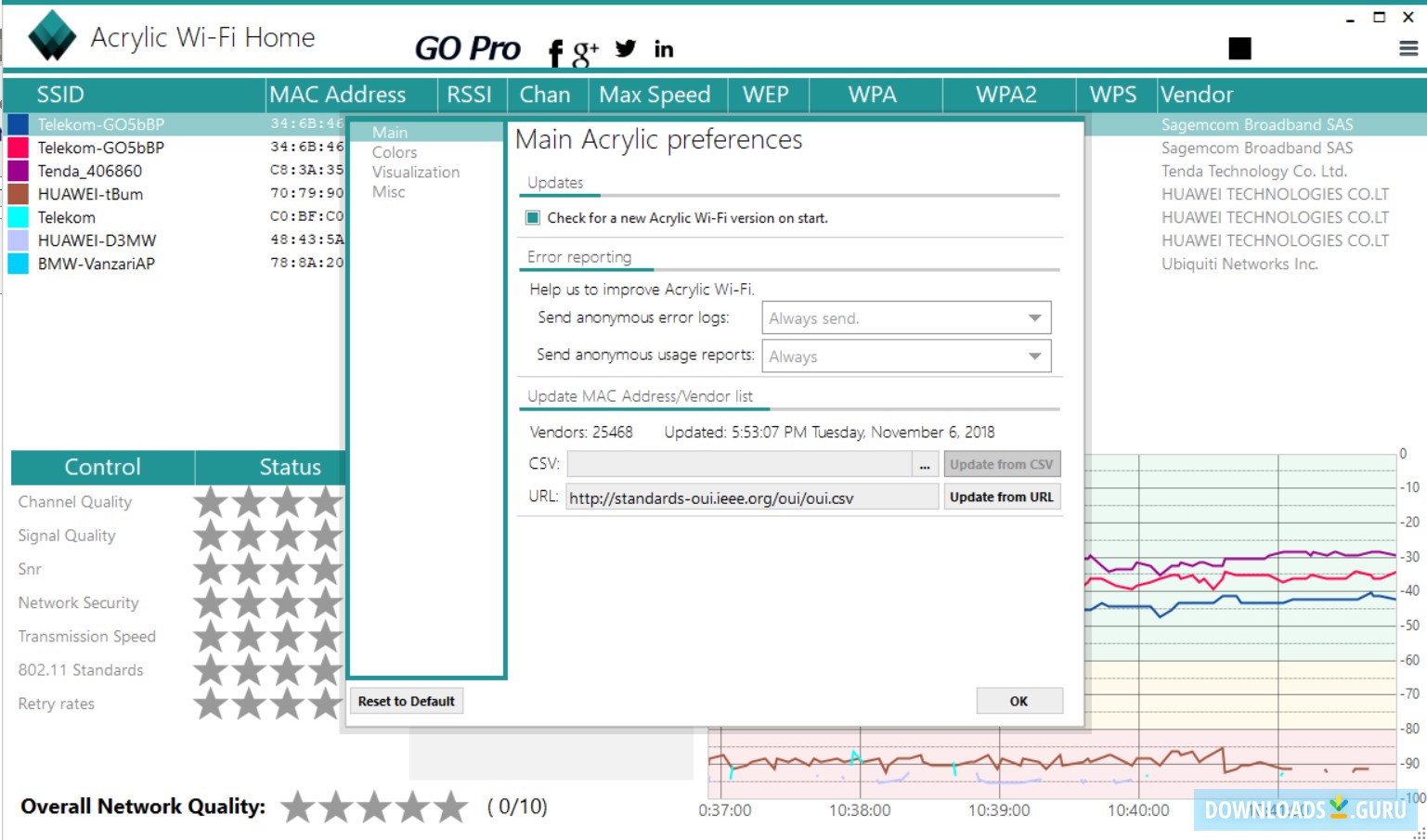This screenshot has height=840, width=1427.
Task: Select the Visualization preferences category
Action: pos(416,173)
